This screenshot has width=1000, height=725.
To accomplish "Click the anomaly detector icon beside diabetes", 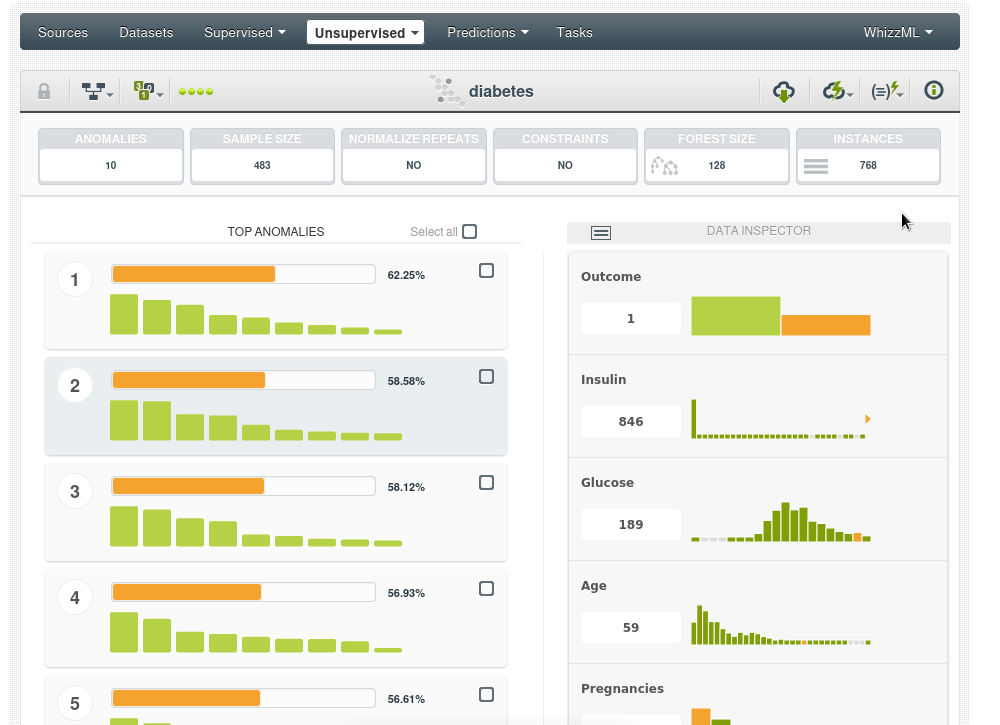I will click(x=447, y=91).
